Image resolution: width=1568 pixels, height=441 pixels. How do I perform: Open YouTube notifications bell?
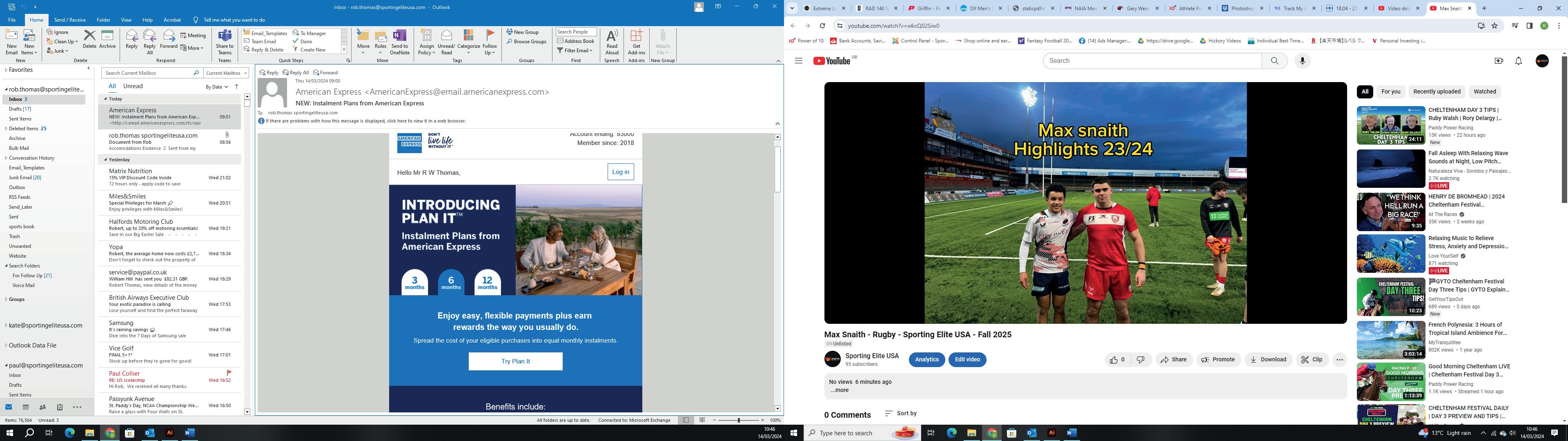click(1518, 61)
